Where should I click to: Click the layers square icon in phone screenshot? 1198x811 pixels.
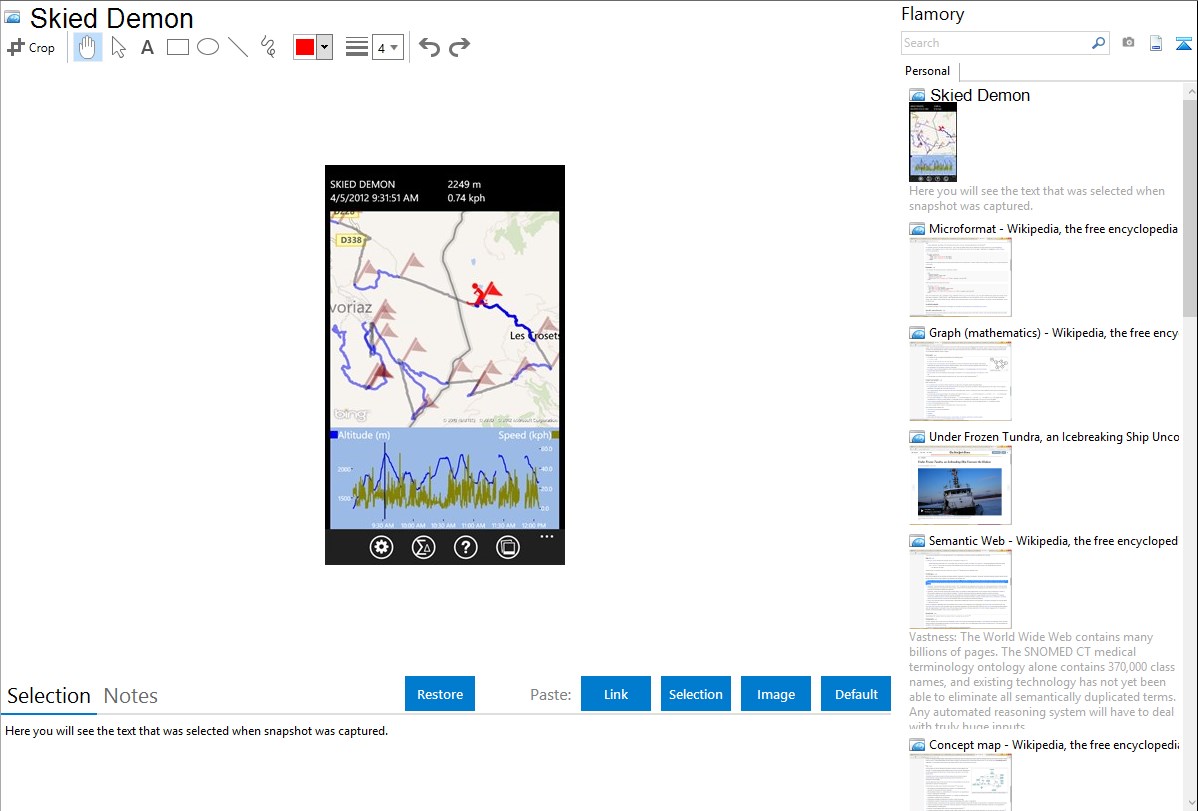click(x=507, y=547)
